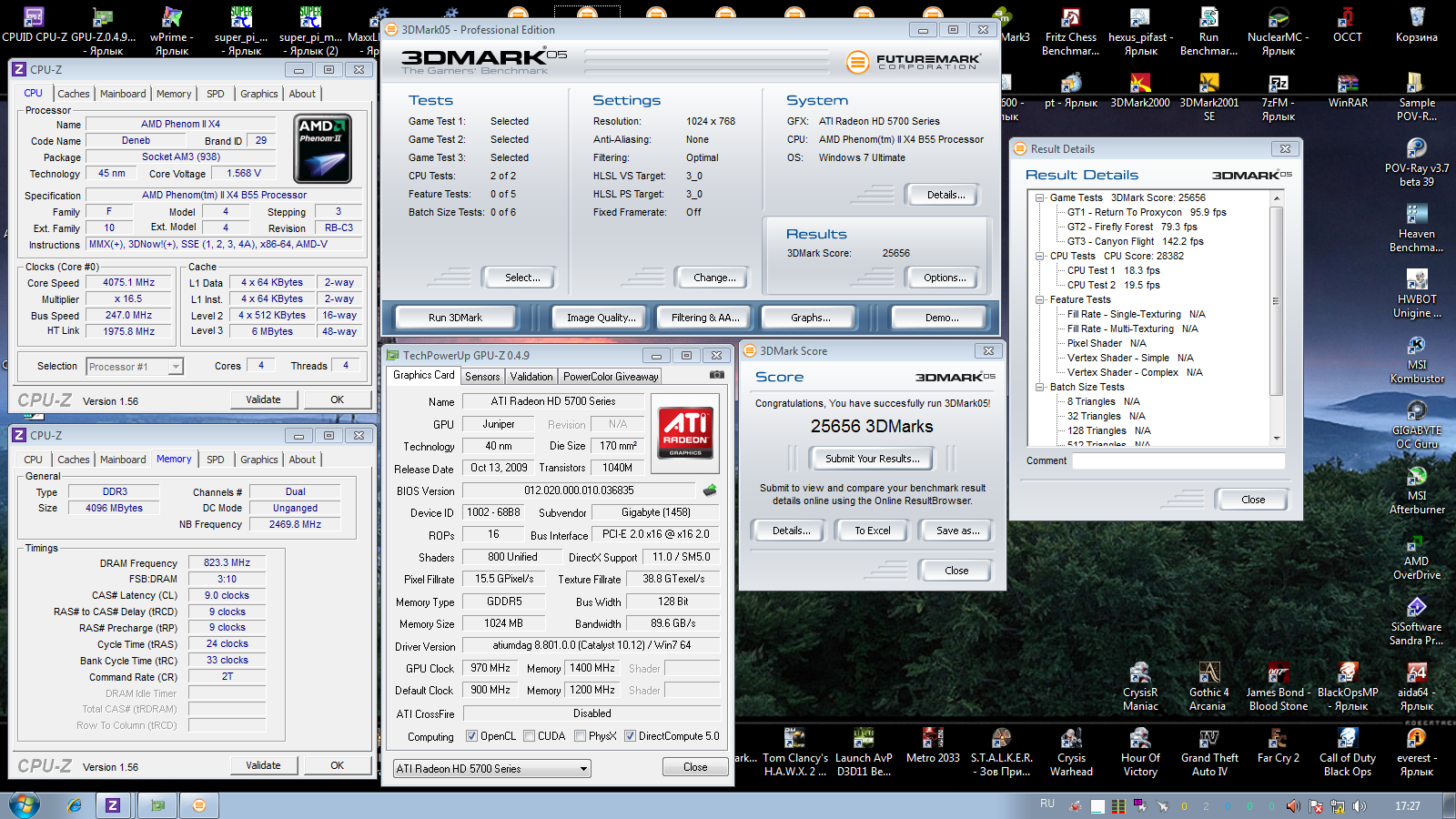Toggle the OpenCL checkbox in GPU-Z
Viewport: 1456px width, 819px height.
point(471,736)
